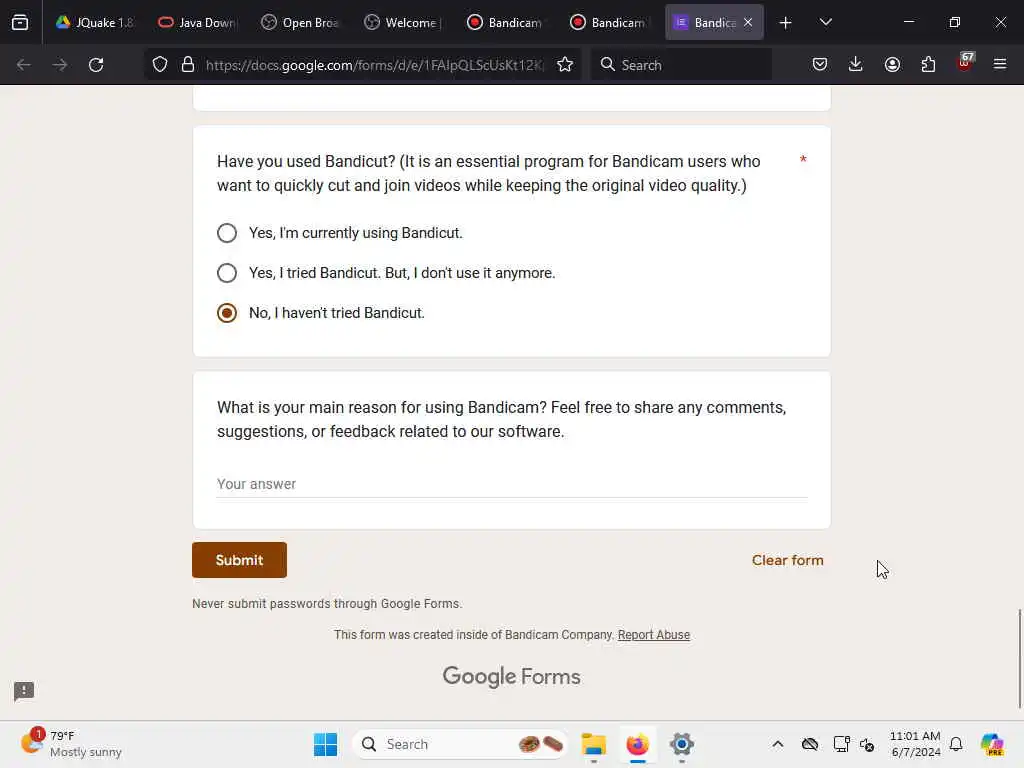Click the muted volume tray icon
The image size is (1024, 768).
[867, 744]
